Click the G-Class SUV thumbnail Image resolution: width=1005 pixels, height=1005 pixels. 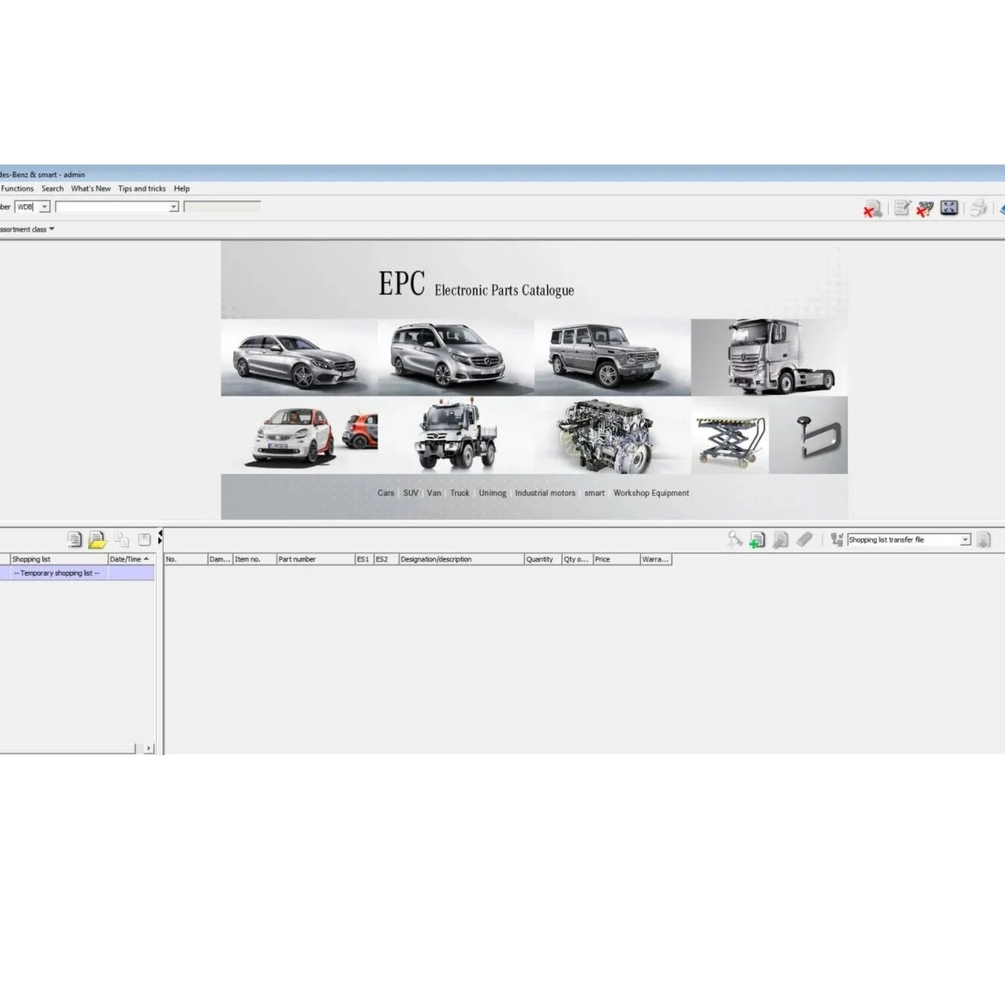tap(612, 358)
